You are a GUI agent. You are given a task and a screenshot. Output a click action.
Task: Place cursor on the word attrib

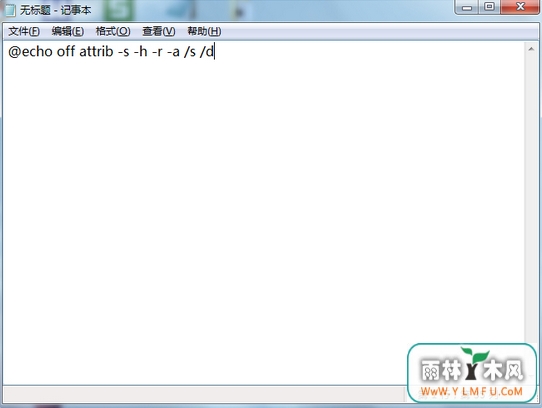point(96,52)
